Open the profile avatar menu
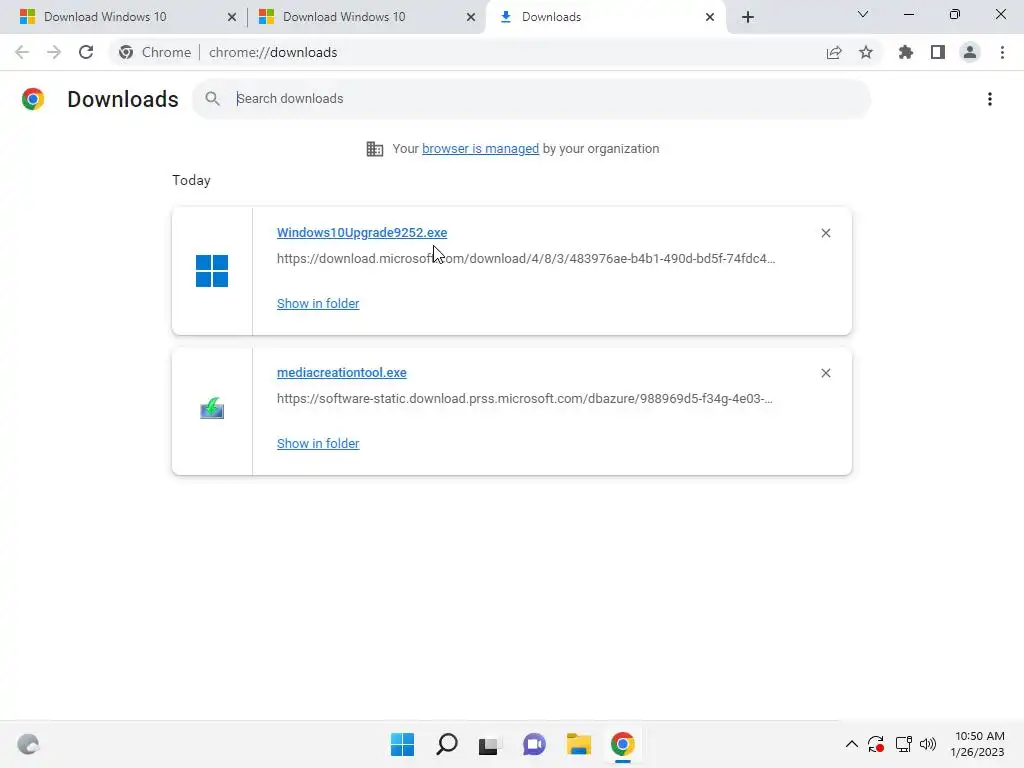This screenshot has width=1024, height=768. (x=970, y=52)
